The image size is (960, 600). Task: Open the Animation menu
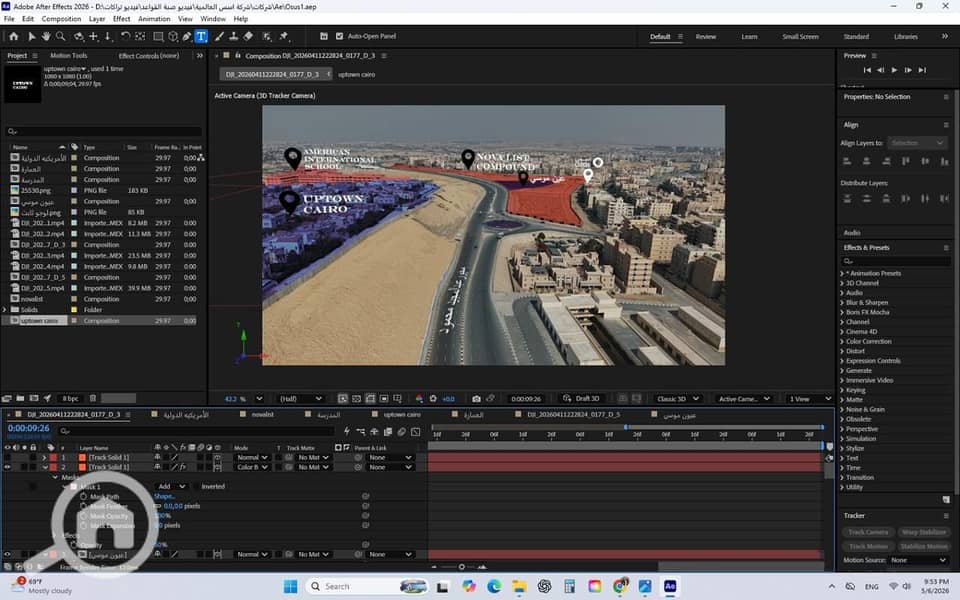154,19
